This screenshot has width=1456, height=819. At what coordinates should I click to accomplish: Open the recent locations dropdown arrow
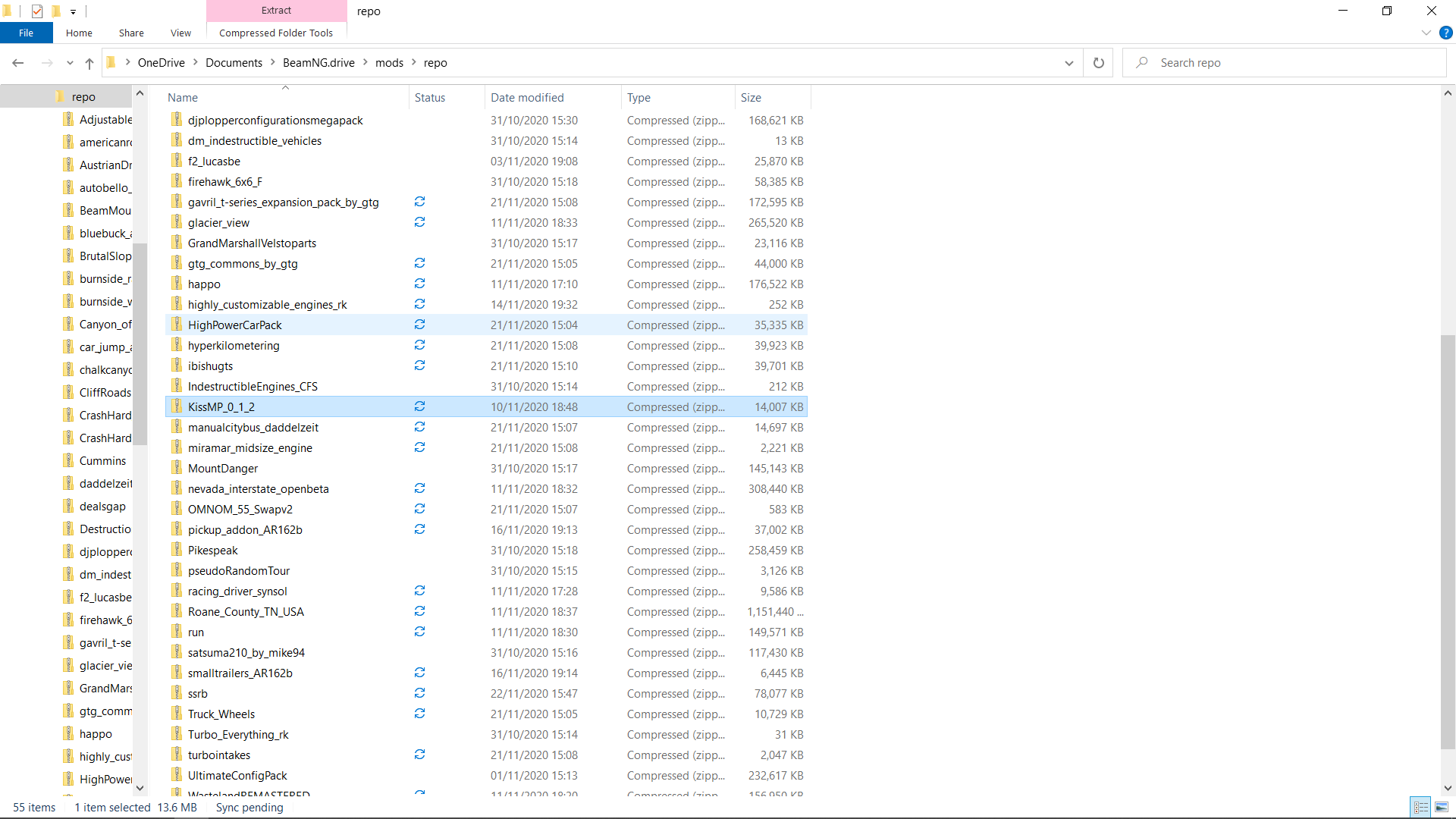(70, 63)
